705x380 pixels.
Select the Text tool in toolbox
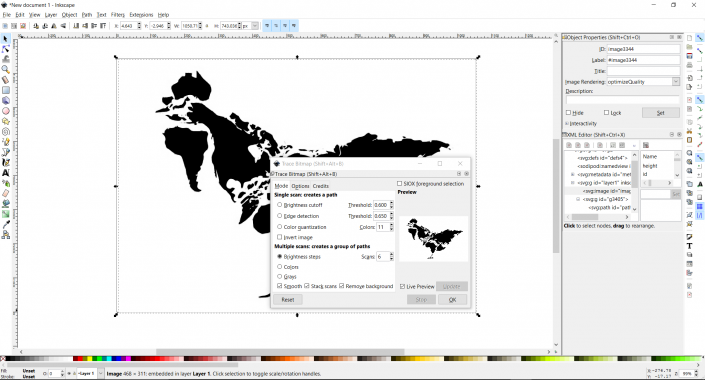(x=5, y=173)
